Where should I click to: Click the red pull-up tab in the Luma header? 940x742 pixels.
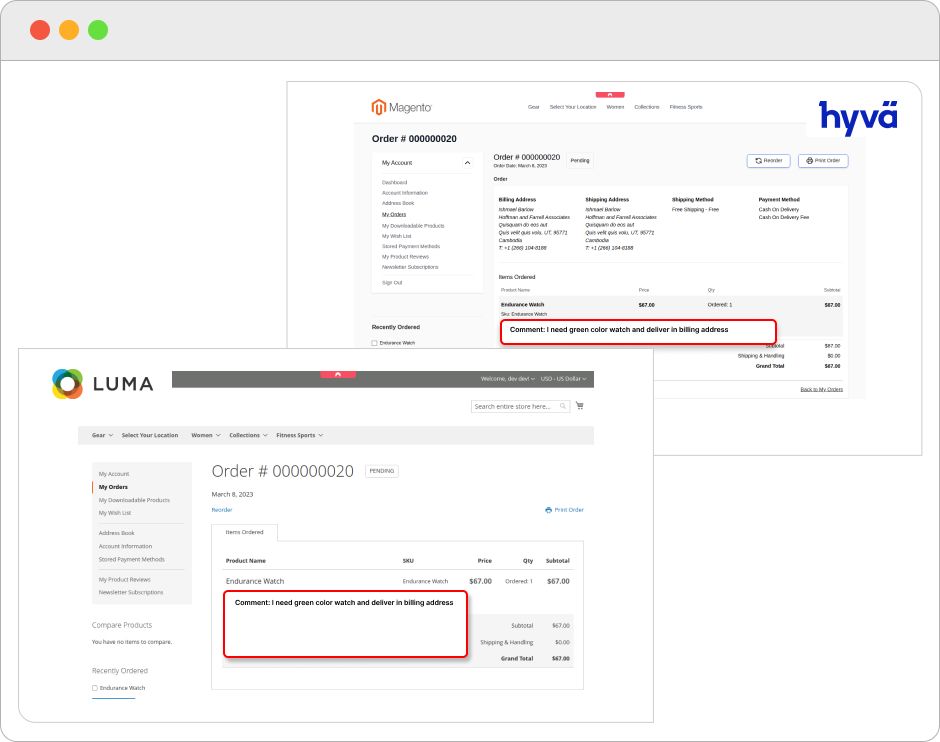point(338,374)
